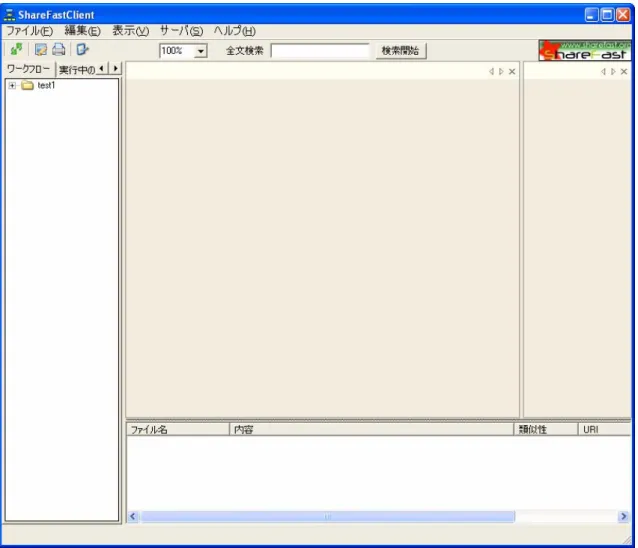Open the 表示(V) menu
This screenshot has height=548, width=638.
click(x=131, y=31)
